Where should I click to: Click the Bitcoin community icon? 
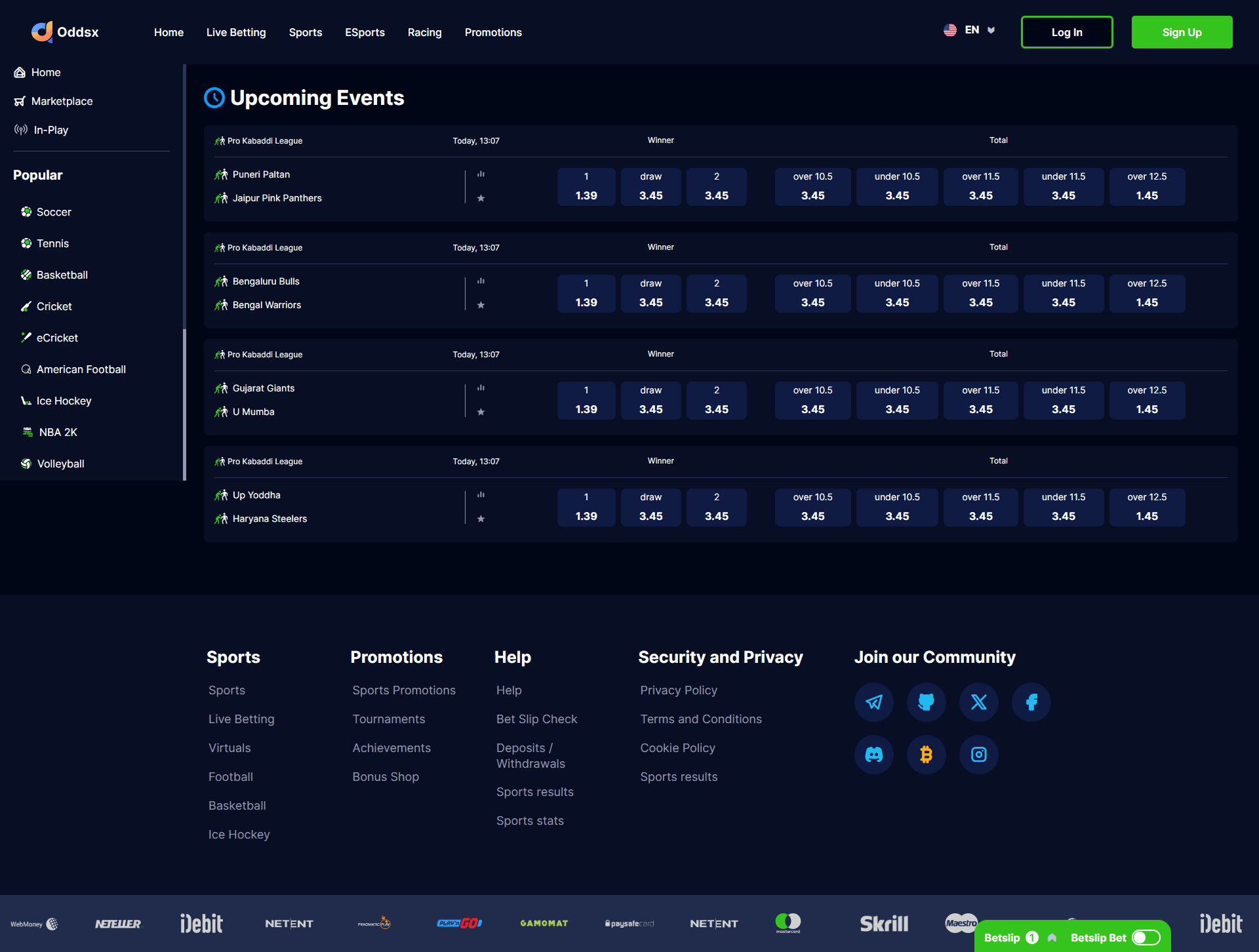click(x=926, y=755)
